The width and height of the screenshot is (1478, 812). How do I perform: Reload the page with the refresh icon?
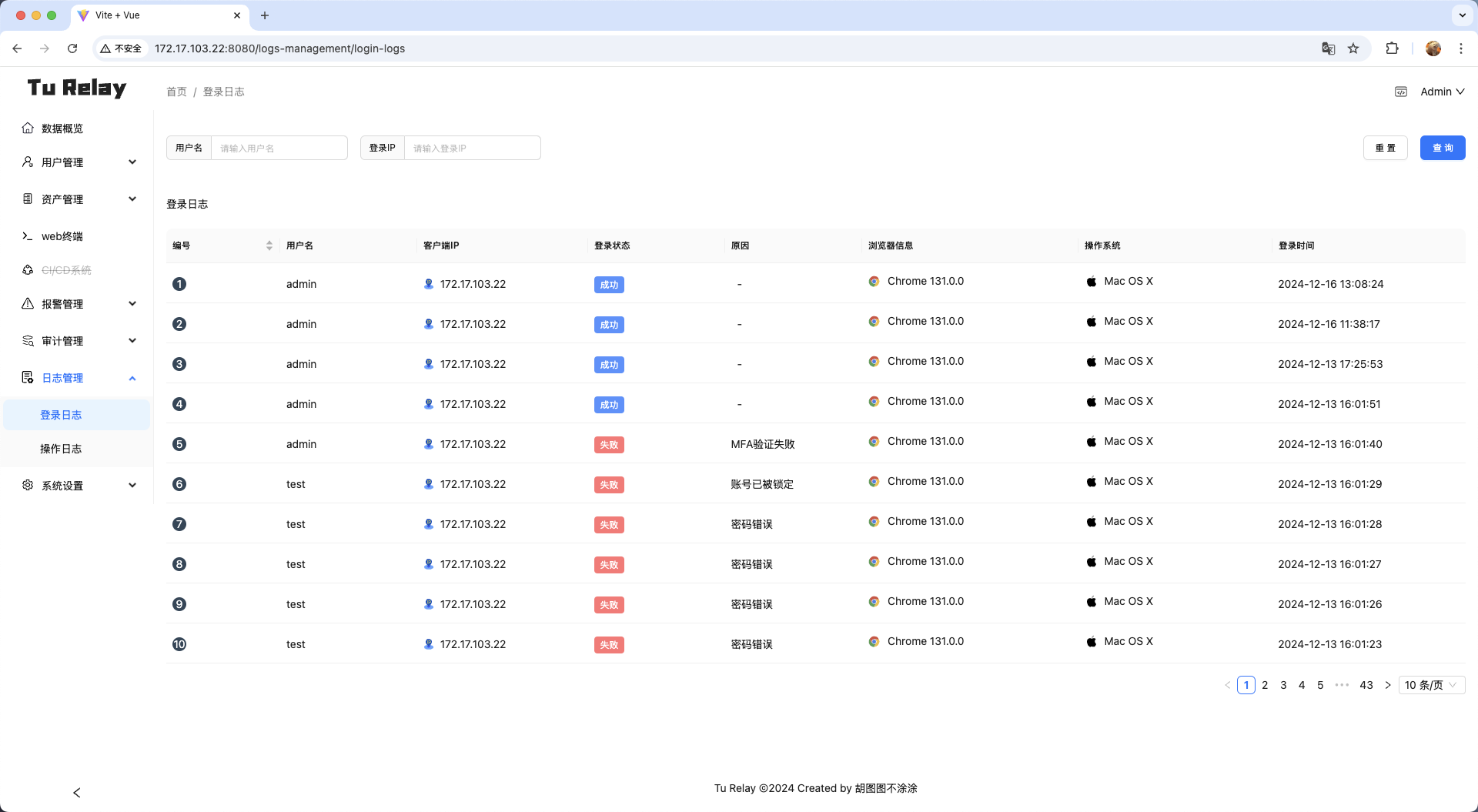click(72, 48)
